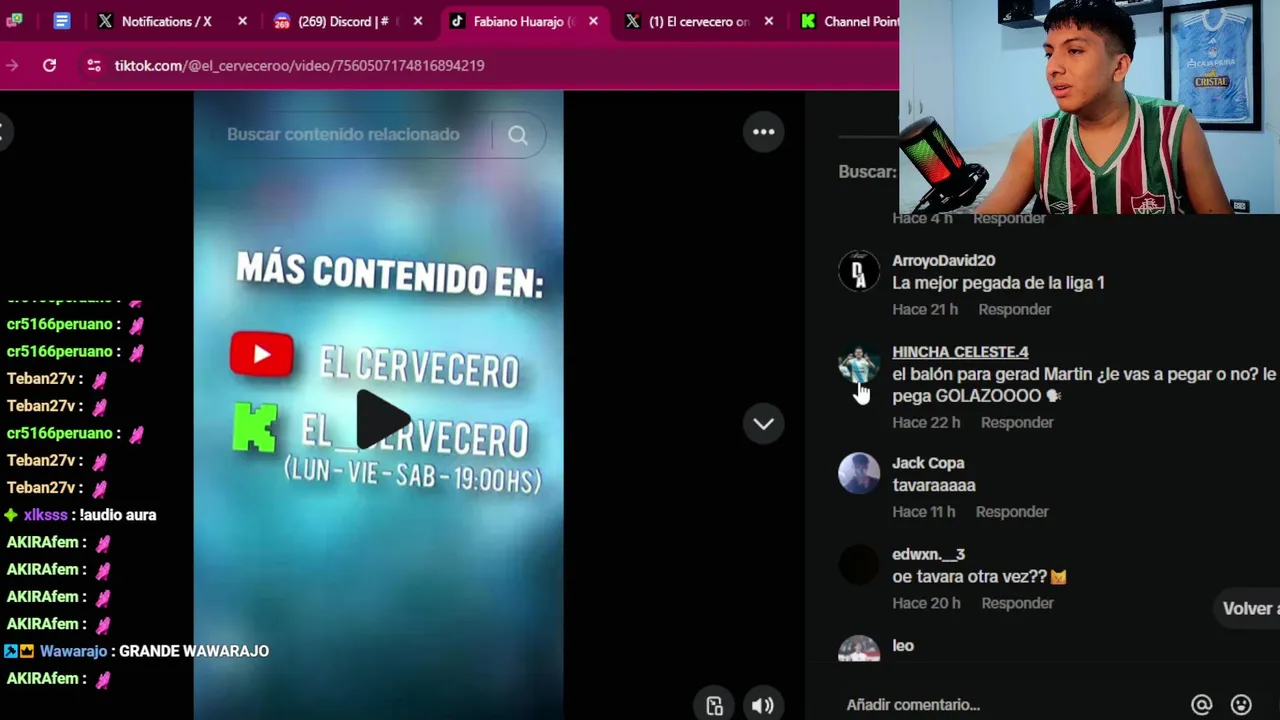Reply to edwxn._3 comment

[x=1017, y=603]
